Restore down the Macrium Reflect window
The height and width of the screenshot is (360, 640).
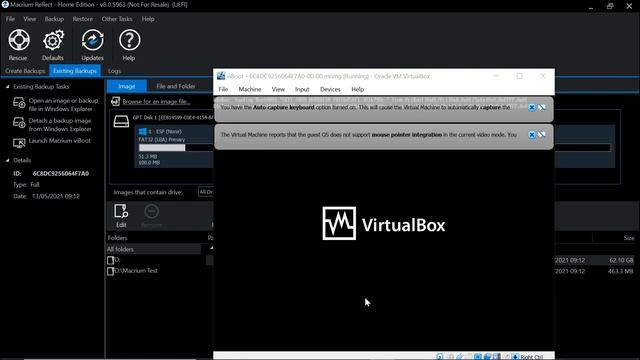610,6
